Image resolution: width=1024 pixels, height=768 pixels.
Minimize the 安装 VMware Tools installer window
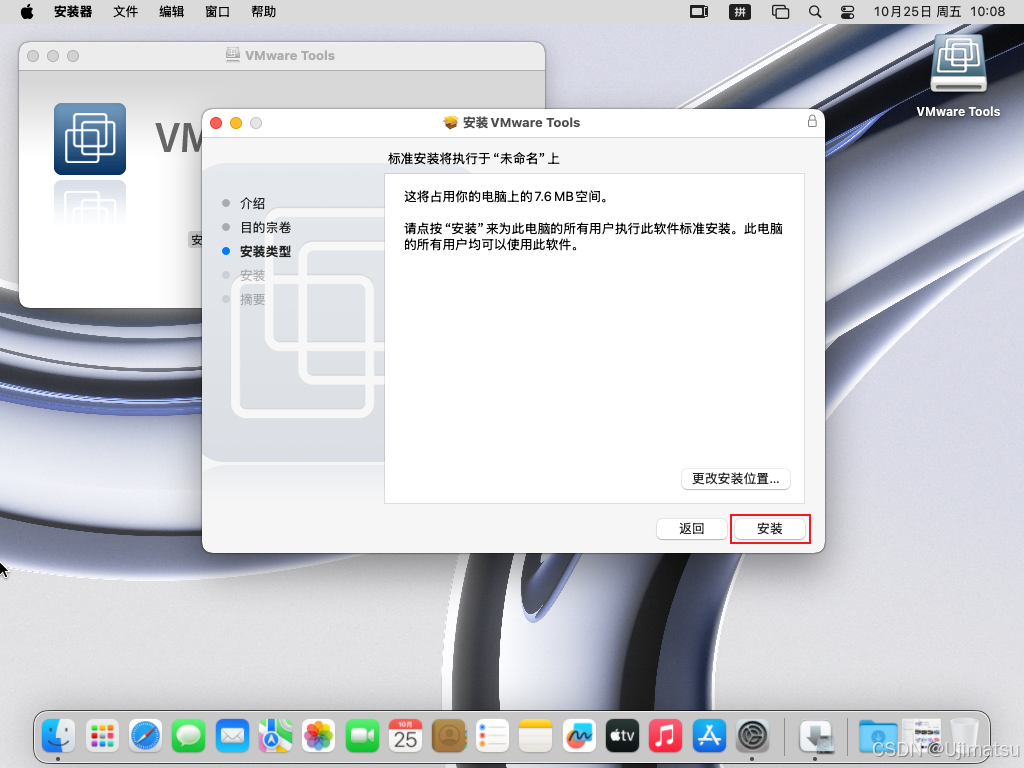(236, 123)
